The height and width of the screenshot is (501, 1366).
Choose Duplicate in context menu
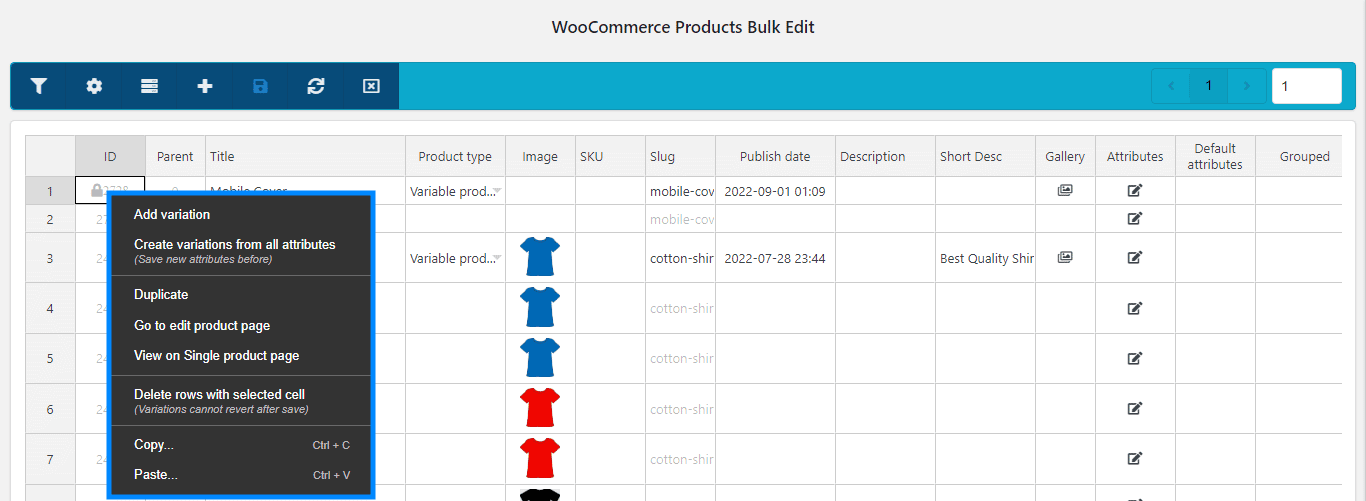coord(240,295)
